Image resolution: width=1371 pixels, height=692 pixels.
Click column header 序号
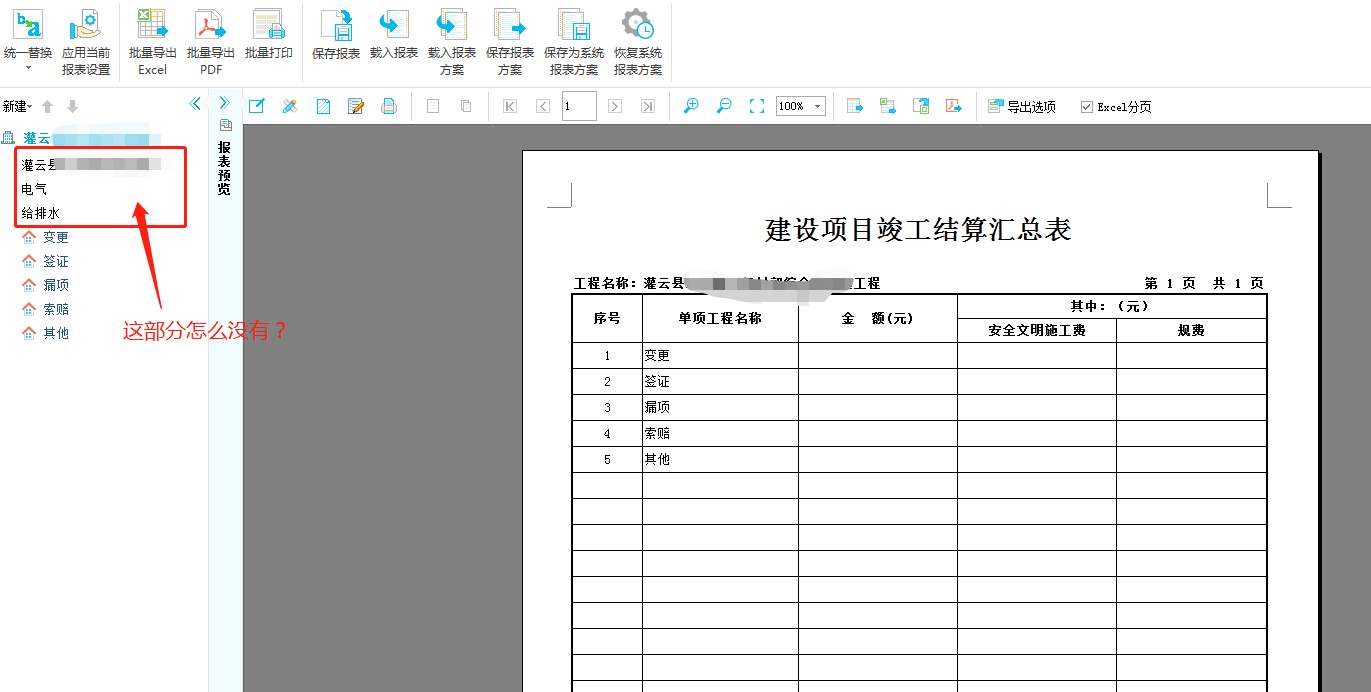click(607, 319)
